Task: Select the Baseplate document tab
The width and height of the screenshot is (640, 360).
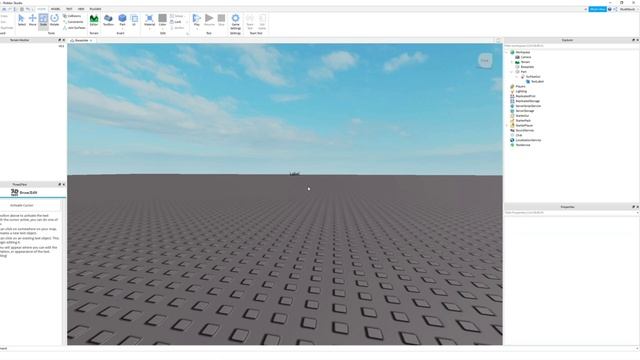Action: pos(81,40)
